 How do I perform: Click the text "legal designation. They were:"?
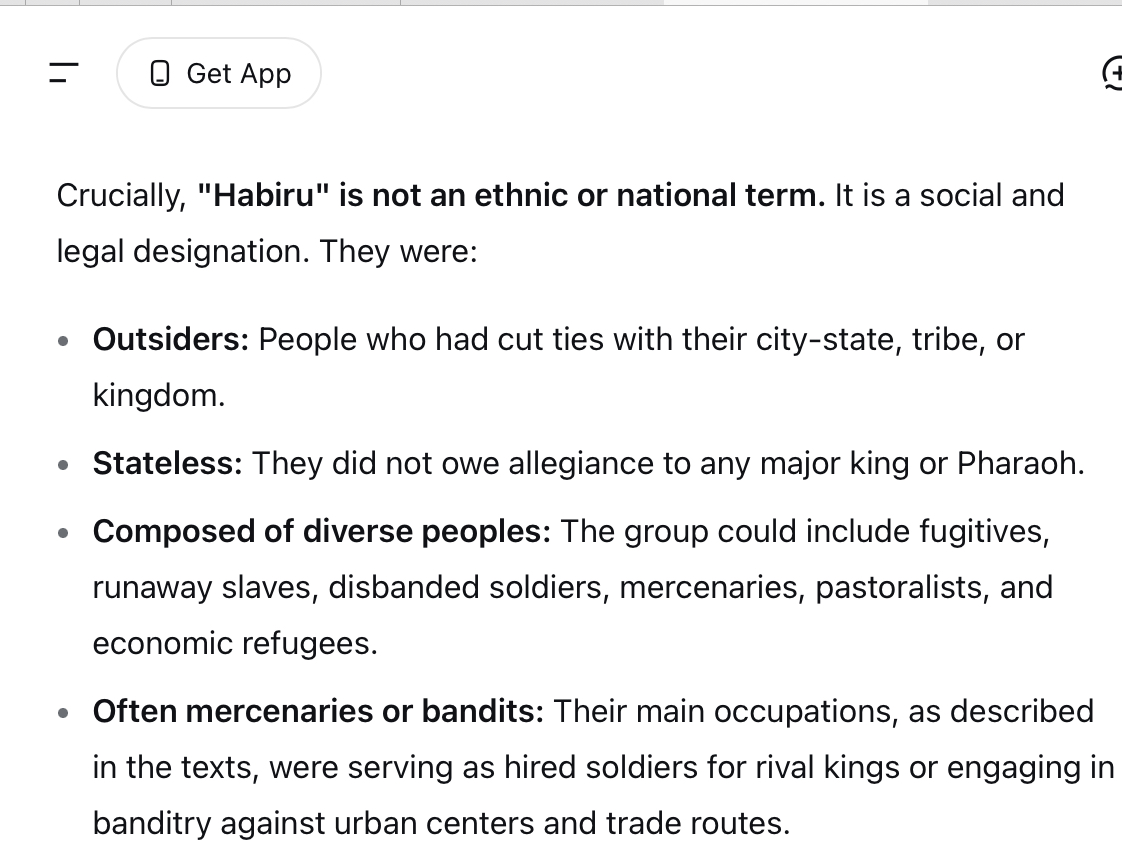point(267,252)
